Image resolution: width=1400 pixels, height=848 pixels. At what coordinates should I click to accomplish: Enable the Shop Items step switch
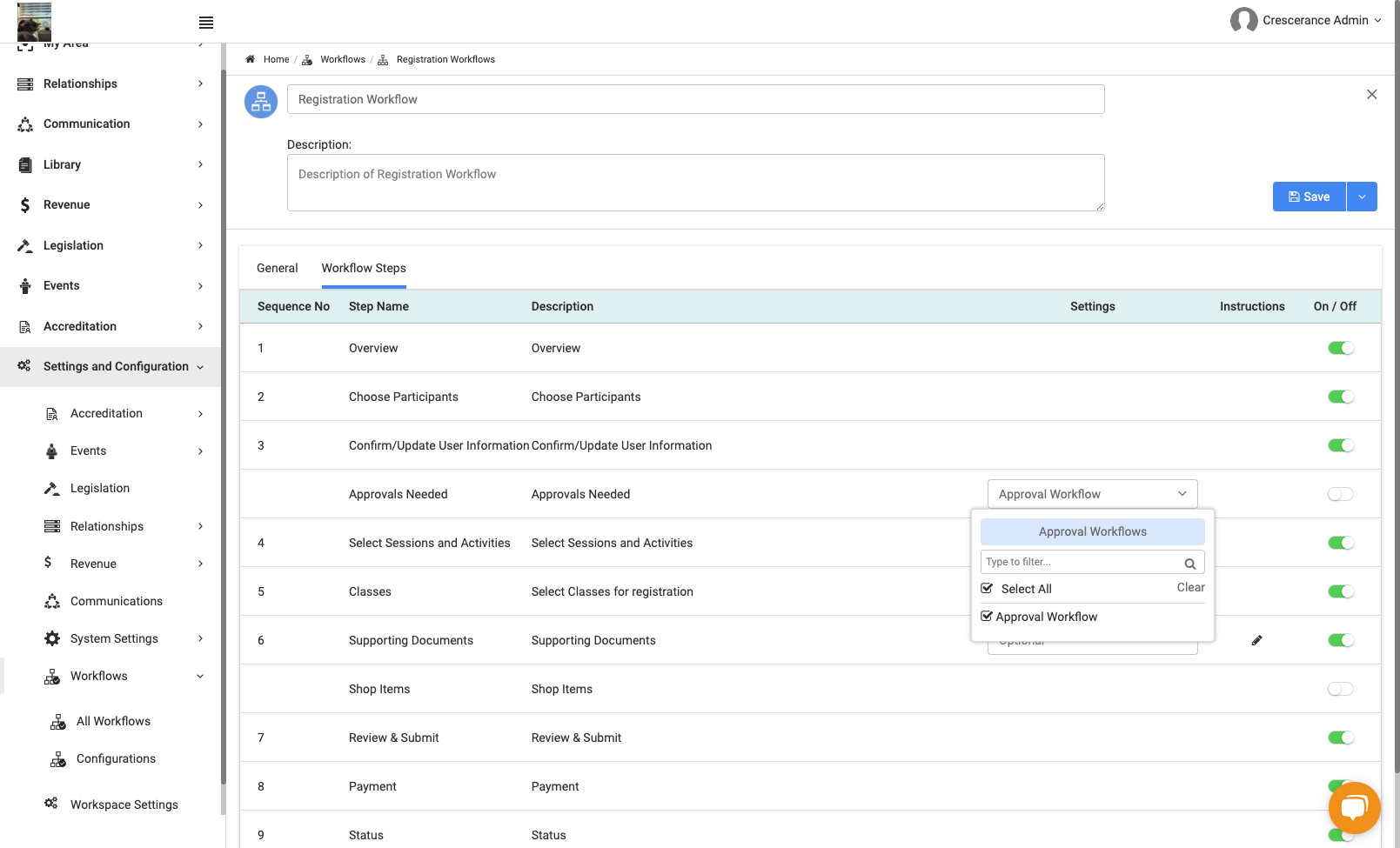(x=1341, y=689)
